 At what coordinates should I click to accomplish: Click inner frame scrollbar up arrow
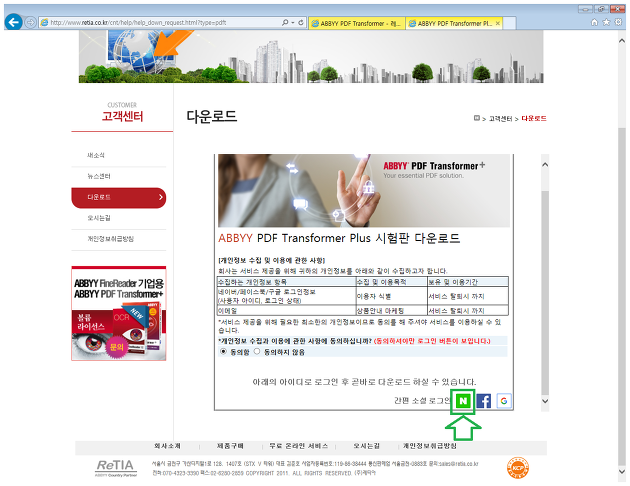point(545,165)
